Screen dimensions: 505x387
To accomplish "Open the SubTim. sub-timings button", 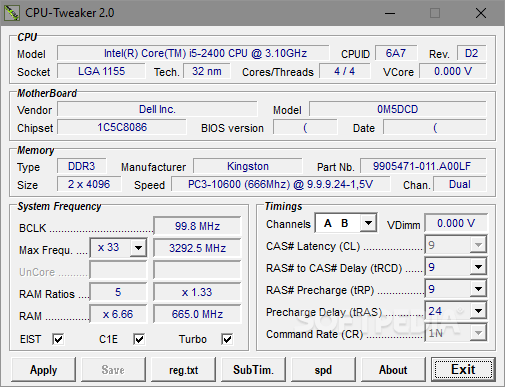I will point(253,370).
